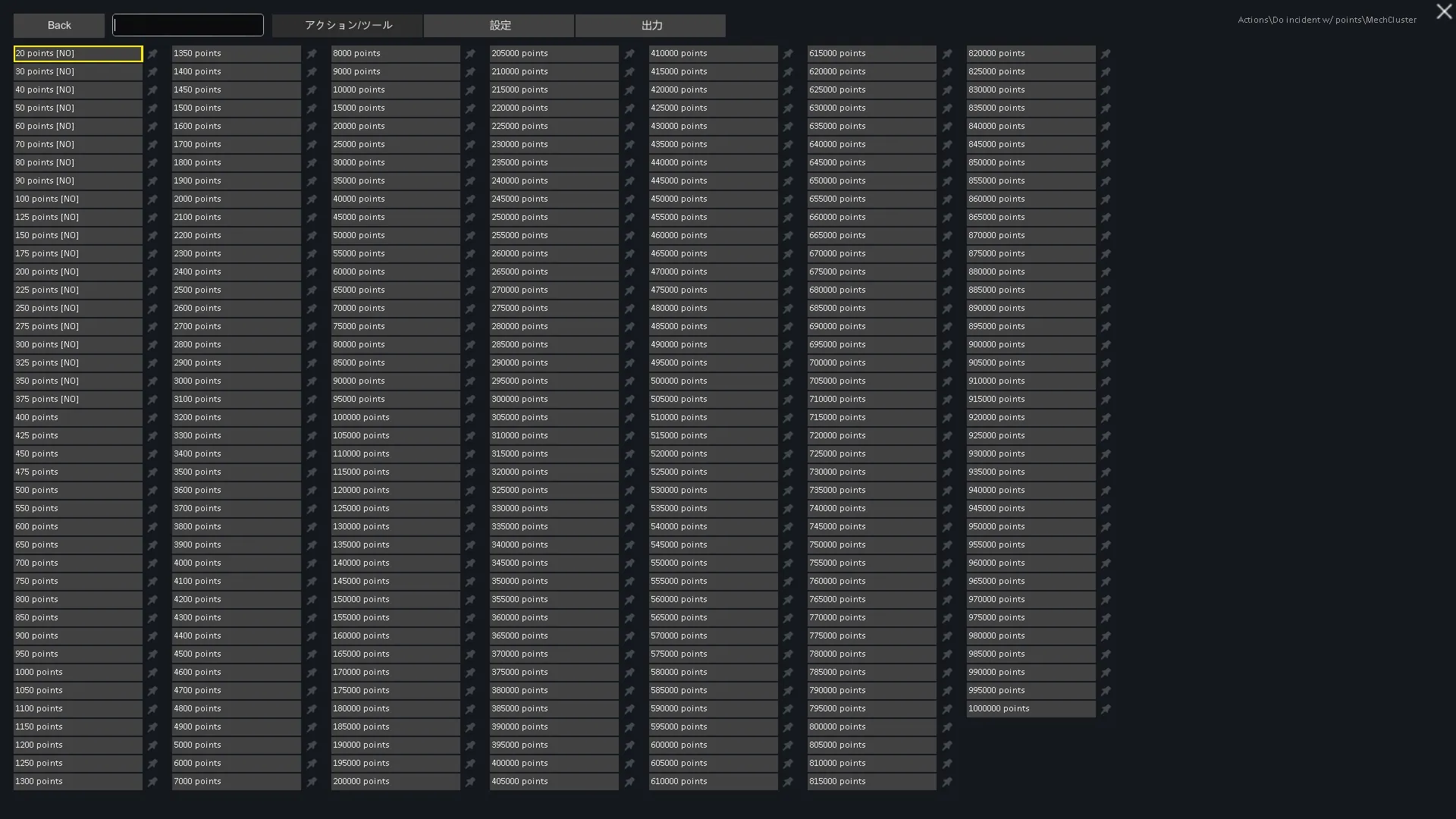This screenshot has height=819, width=1456.
Task: Click the Back button
Action: [59, 26]
